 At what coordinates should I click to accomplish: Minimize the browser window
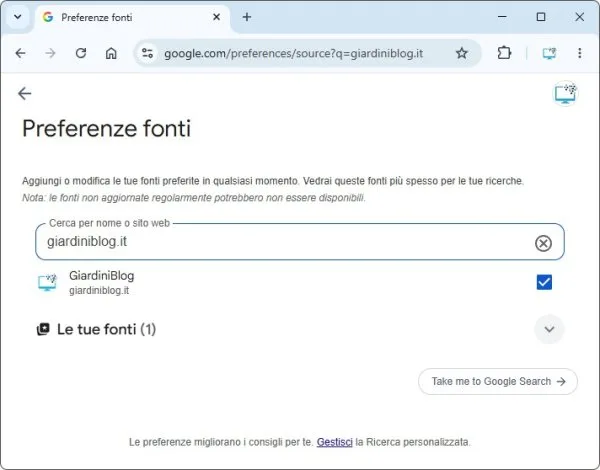point(502,17)
